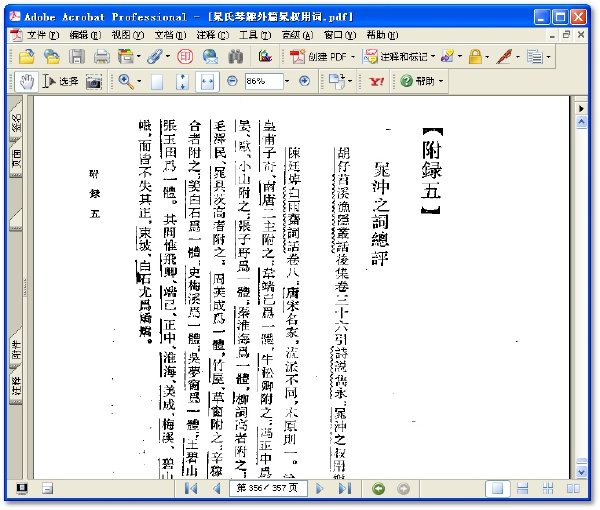The width and height of the screenshot is (600, 510).
Task: Open the 工具 menu
Action: point(255,35)
